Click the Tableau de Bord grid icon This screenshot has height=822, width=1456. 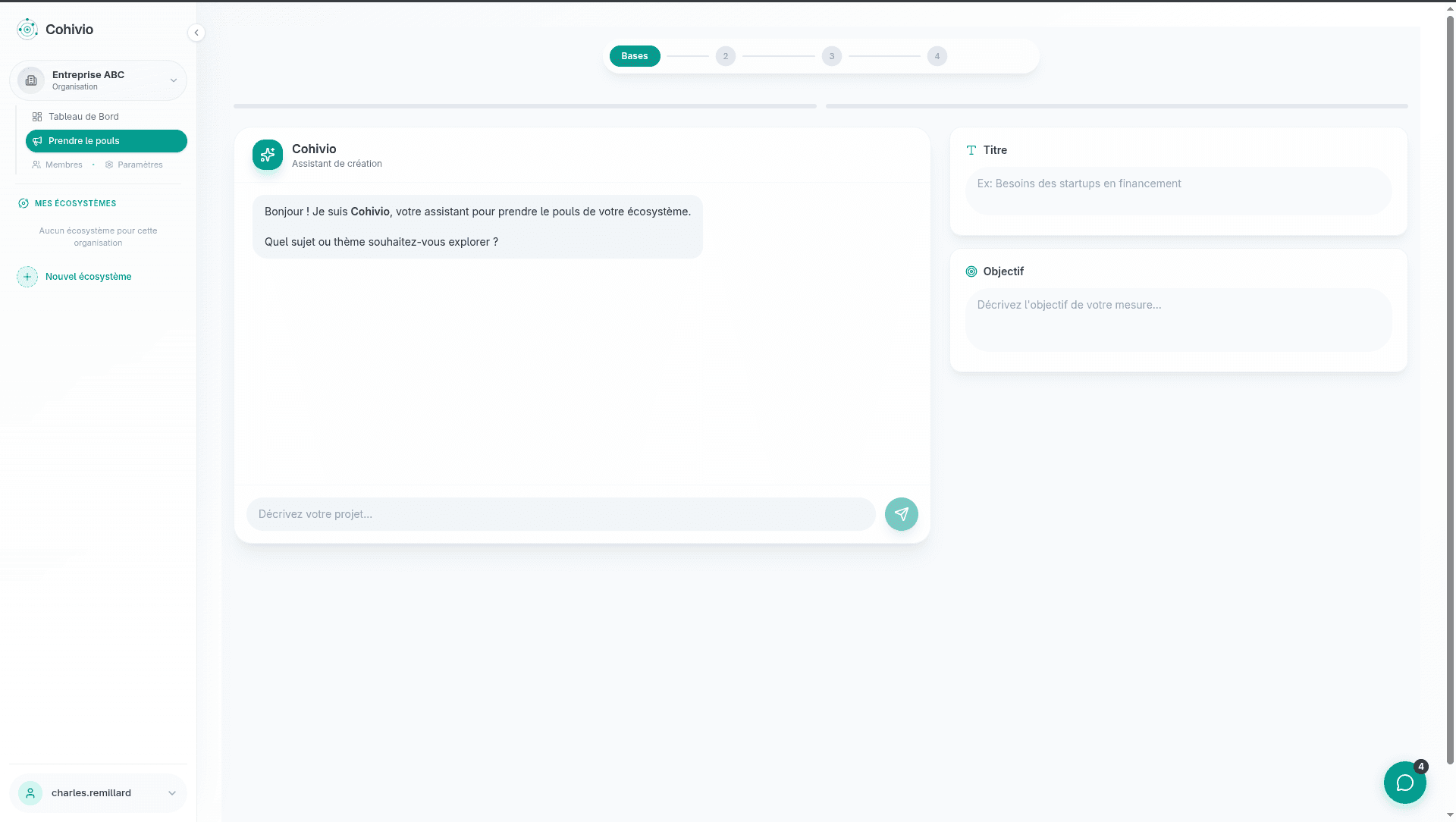(x=36, y=117)
